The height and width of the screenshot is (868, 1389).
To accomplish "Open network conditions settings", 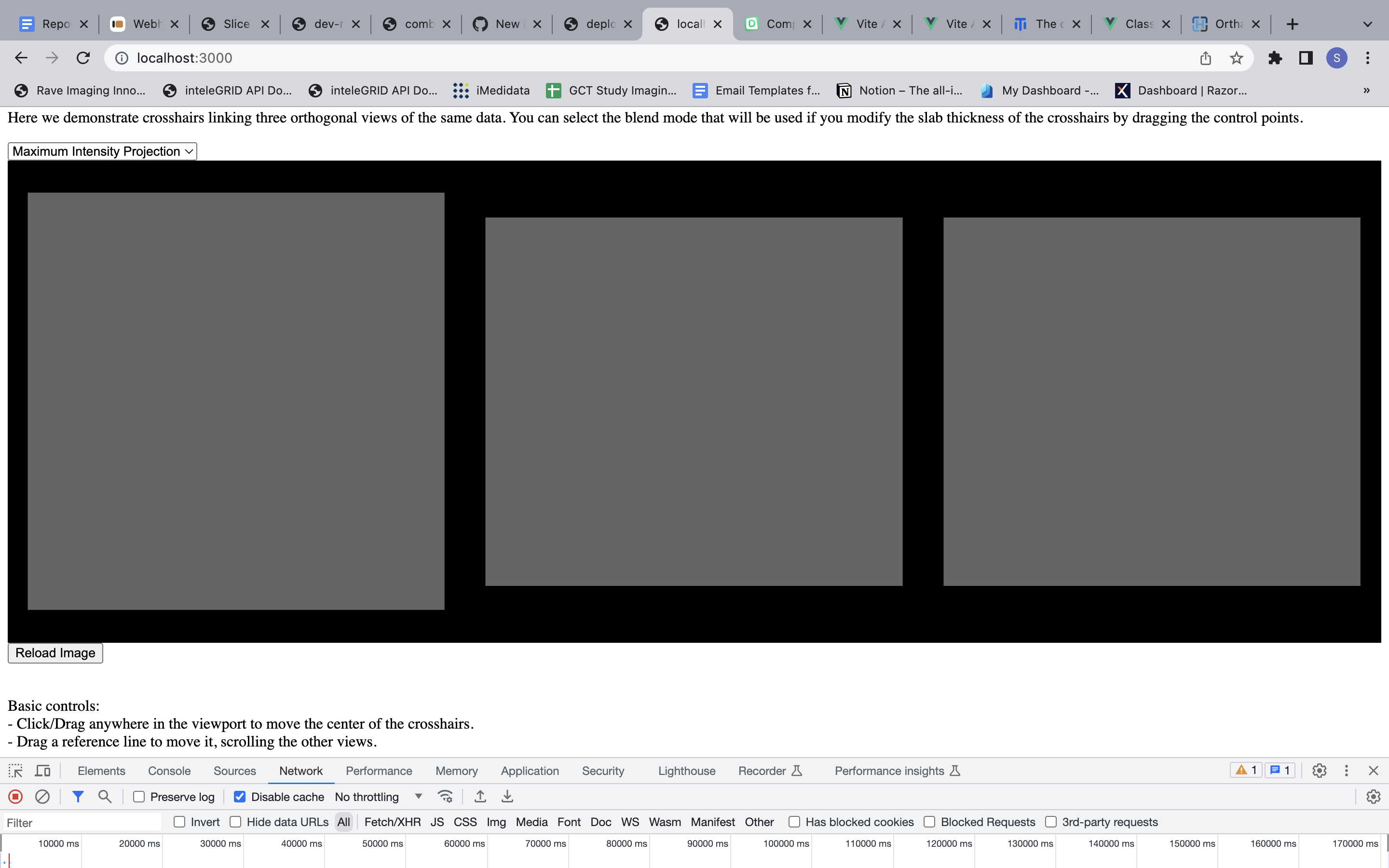I will [x=446, y=796].
